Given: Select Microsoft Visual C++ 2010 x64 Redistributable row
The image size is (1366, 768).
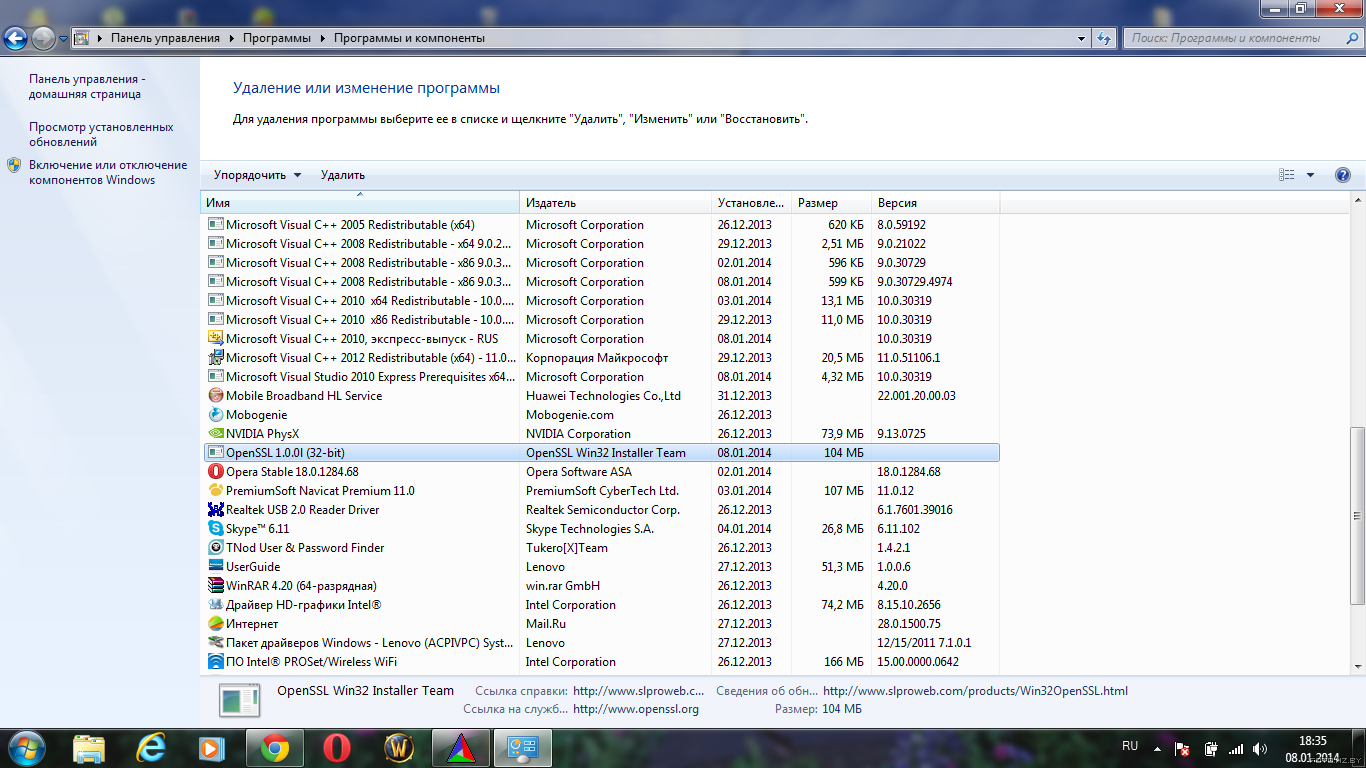Looking at the screenshot, I should pyautogui.click(x=601, y=300).
